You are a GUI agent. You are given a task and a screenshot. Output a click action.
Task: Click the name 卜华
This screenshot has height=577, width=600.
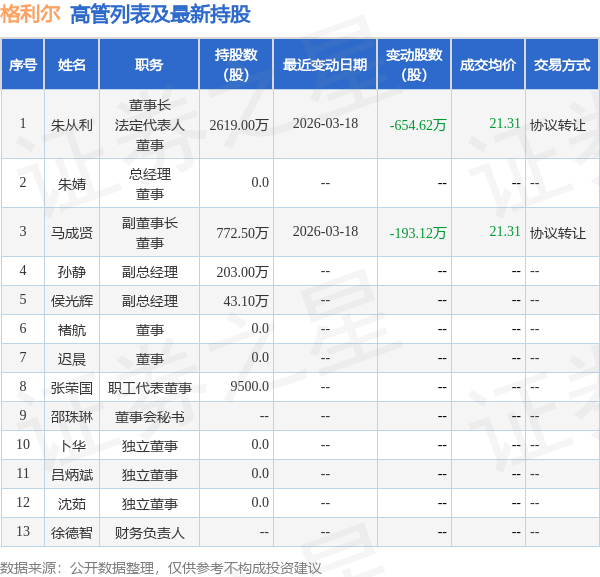point(72,446)
